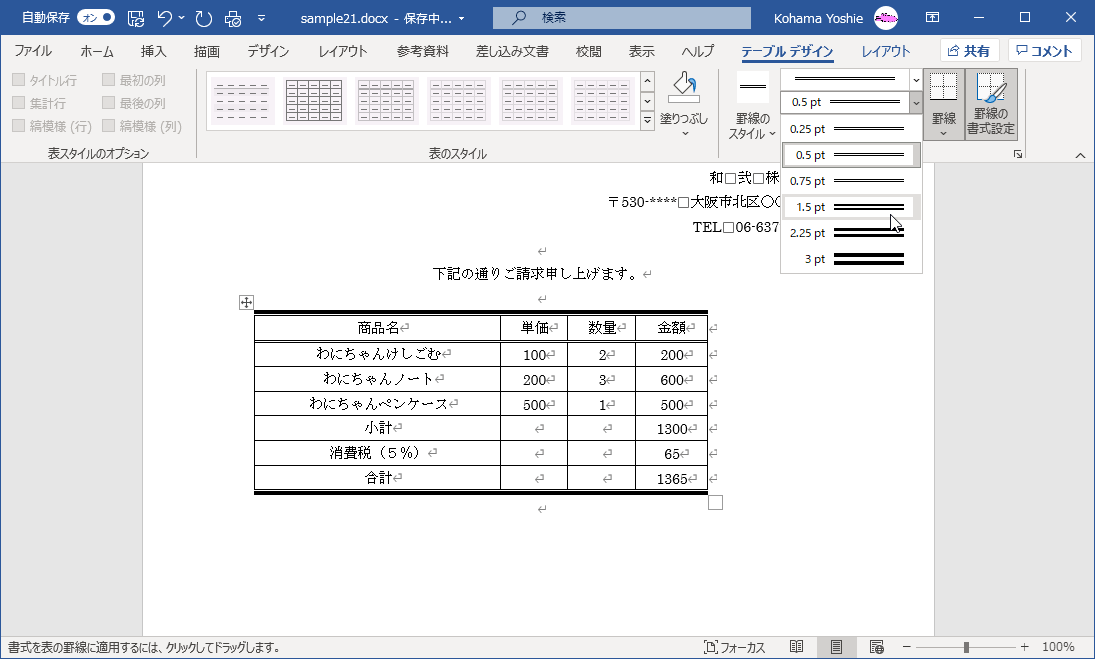Select 0.25 pt line weight
Screen dimensions: 1095x659
pyautogui.click(x=851, y=129)
